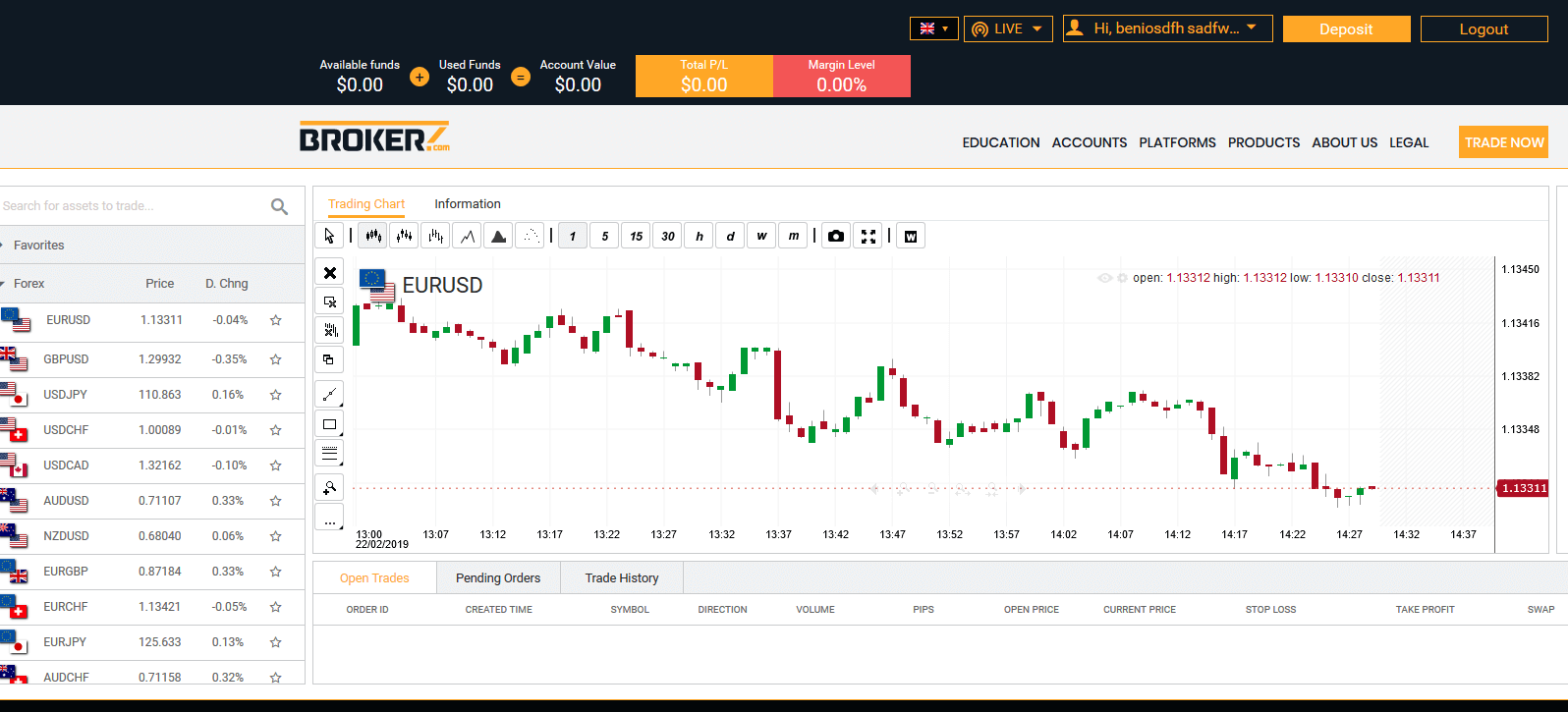
Task: Switch chart to dotted line style
Action: click(530, 236)
